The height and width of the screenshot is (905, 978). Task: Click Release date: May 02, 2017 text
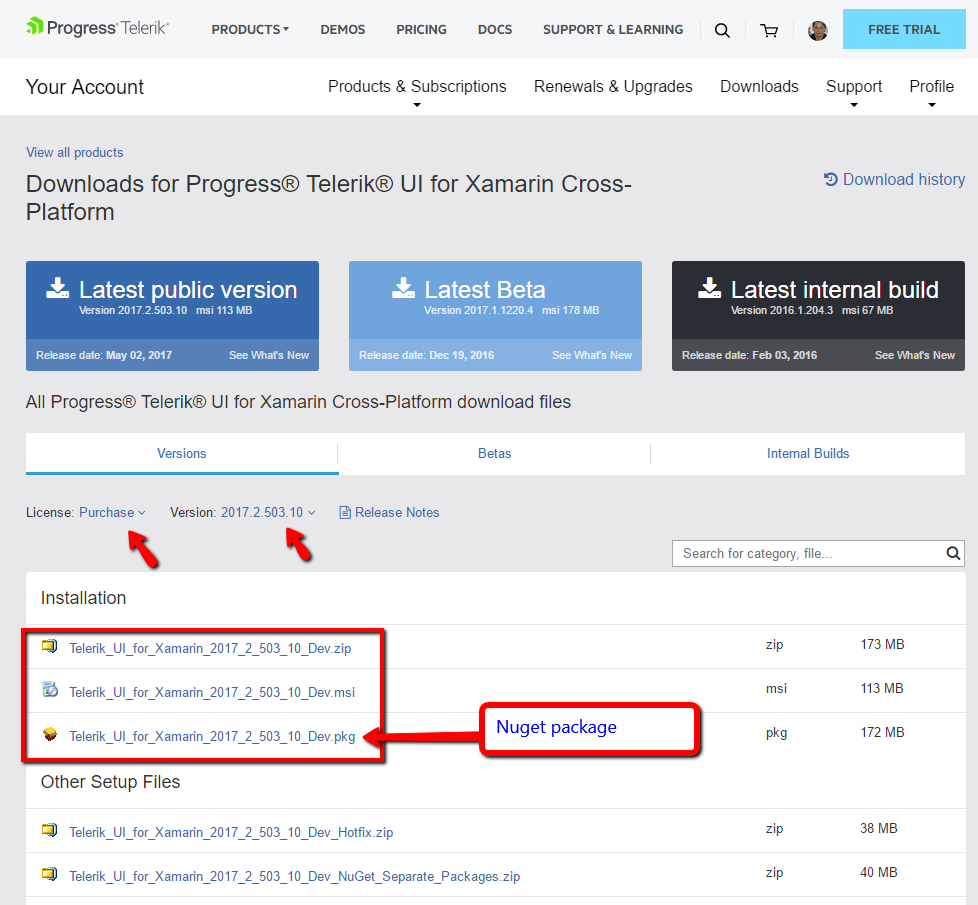(x=104, y=356)
